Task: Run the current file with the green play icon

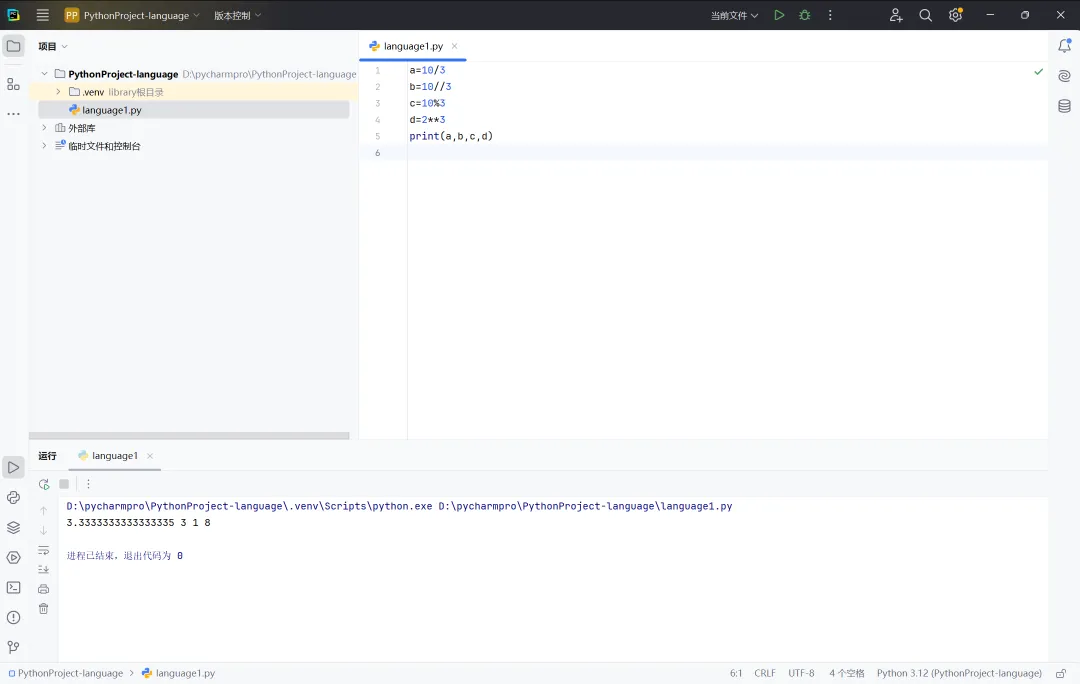Action: pyautogui.click(x=779, y=15)
